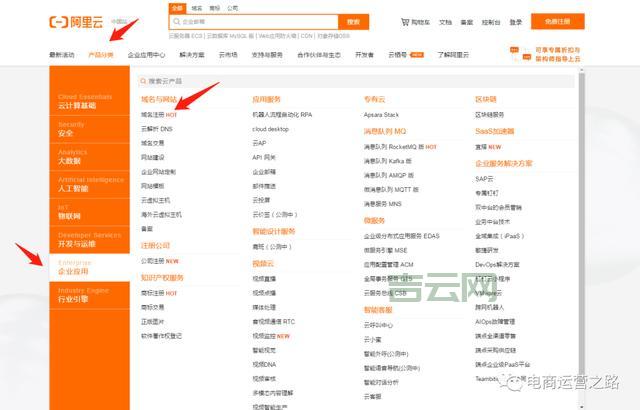Select 开发与运维 Developer Services category

pyautogui.click(x=89, y=240)
